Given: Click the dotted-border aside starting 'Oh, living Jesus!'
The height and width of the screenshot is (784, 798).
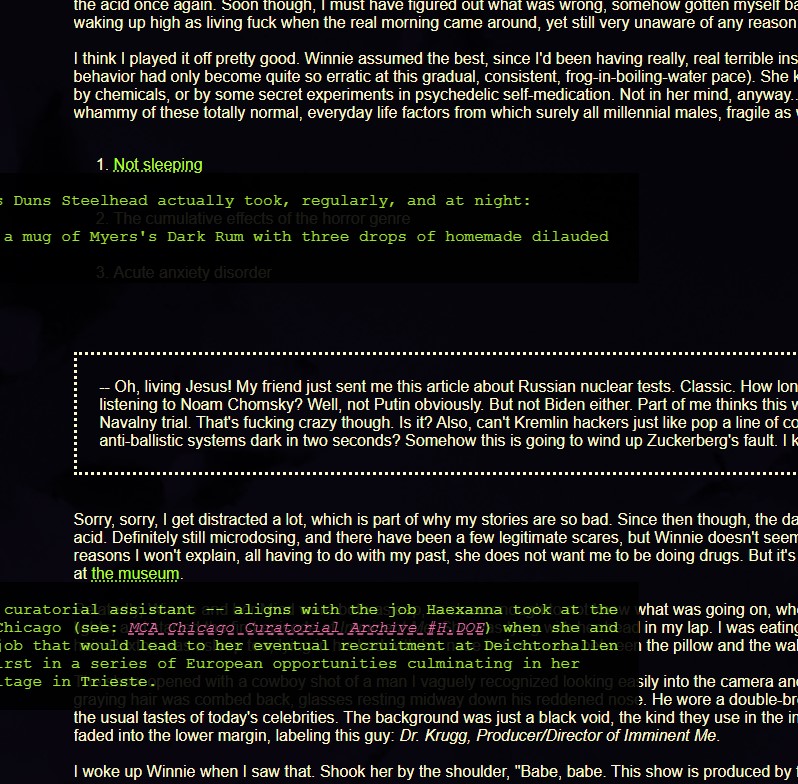Looking at the screenshot, I should coord(440,412).
